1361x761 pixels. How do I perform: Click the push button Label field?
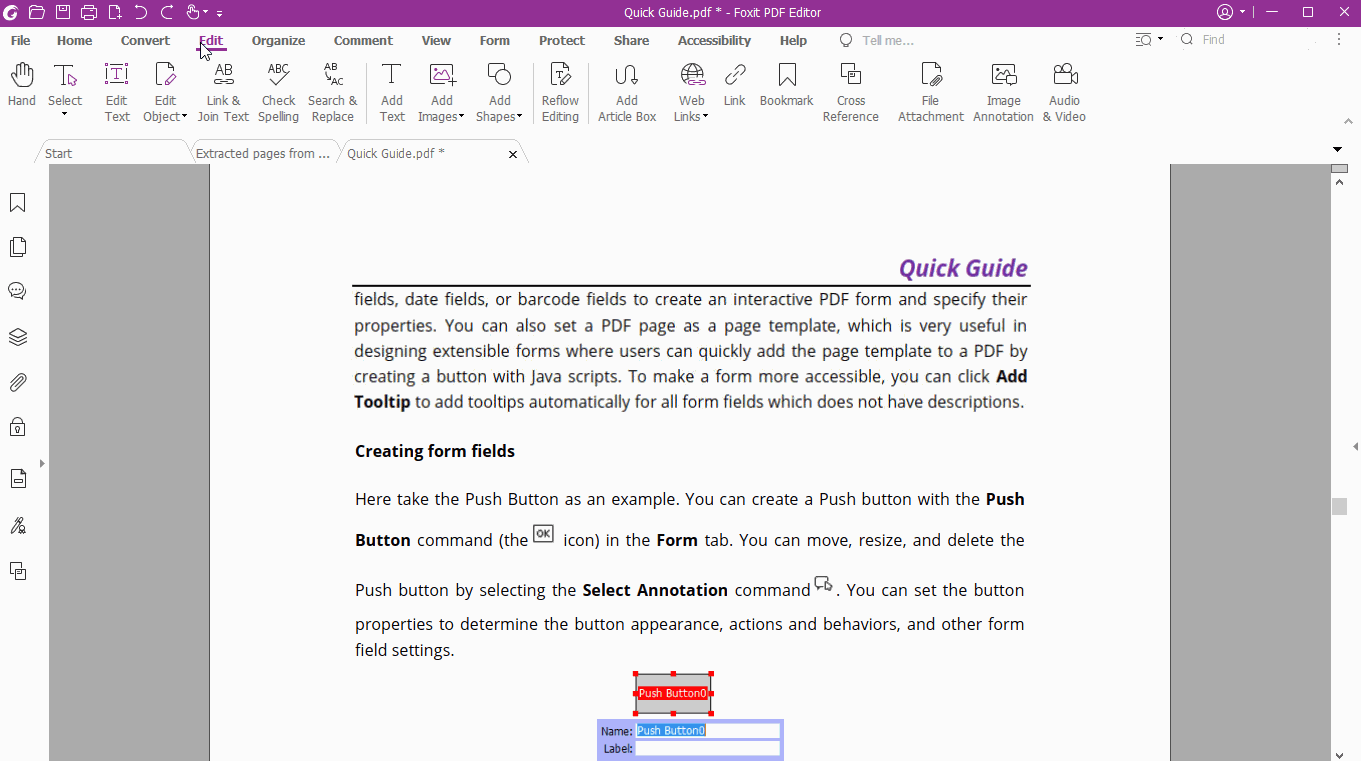coord(708,748)
